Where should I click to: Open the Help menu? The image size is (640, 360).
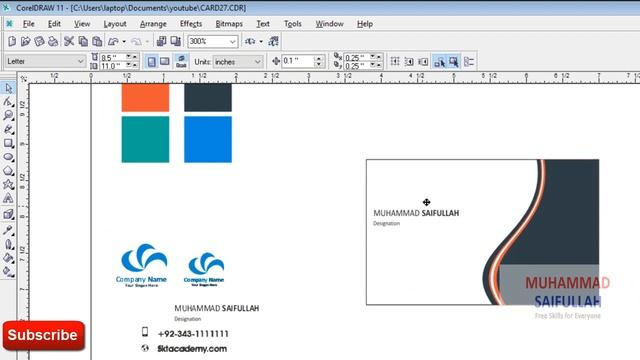364,24
